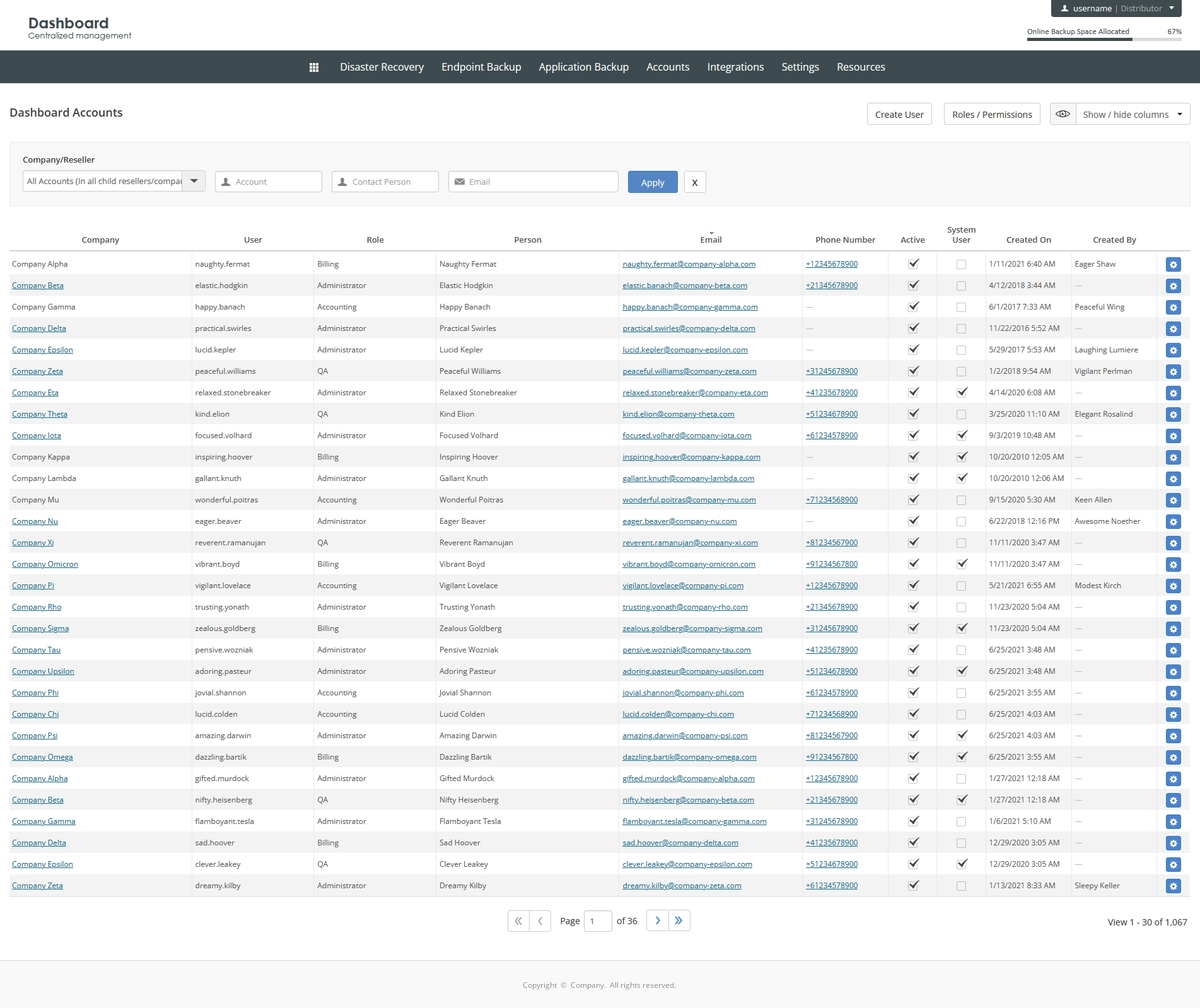Open gear settings for wonderful.poitras row
The width and height of the screenshot is (1200, 1008).
(x=1173, y=501)
